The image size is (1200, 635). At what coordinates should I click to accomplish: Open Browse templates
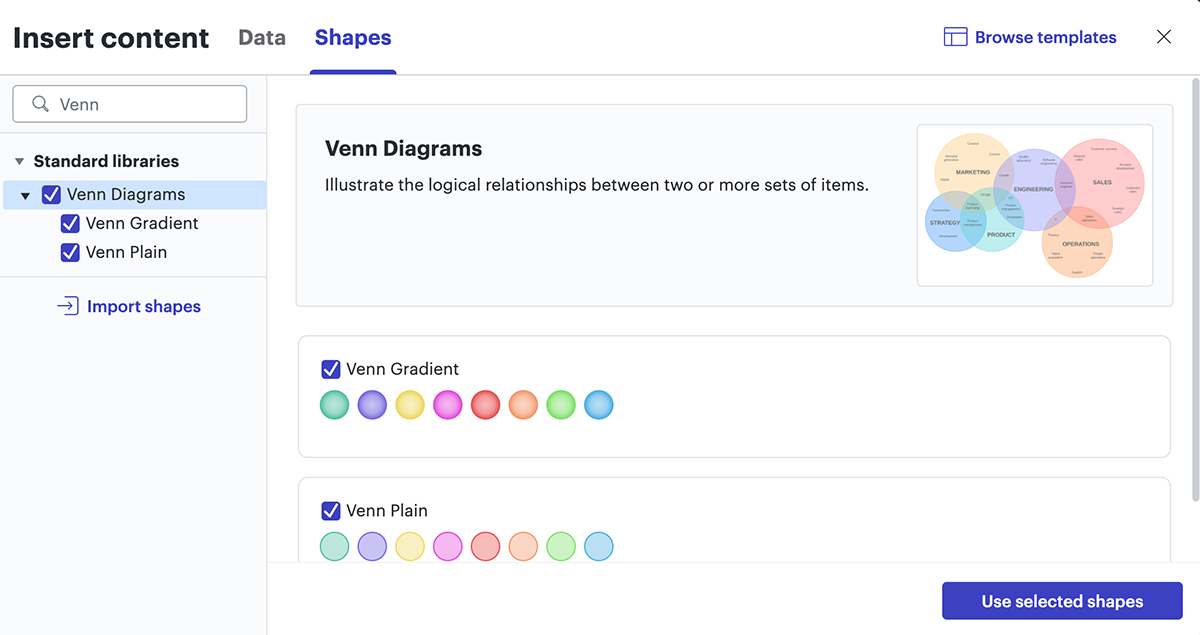(1044, 36)
